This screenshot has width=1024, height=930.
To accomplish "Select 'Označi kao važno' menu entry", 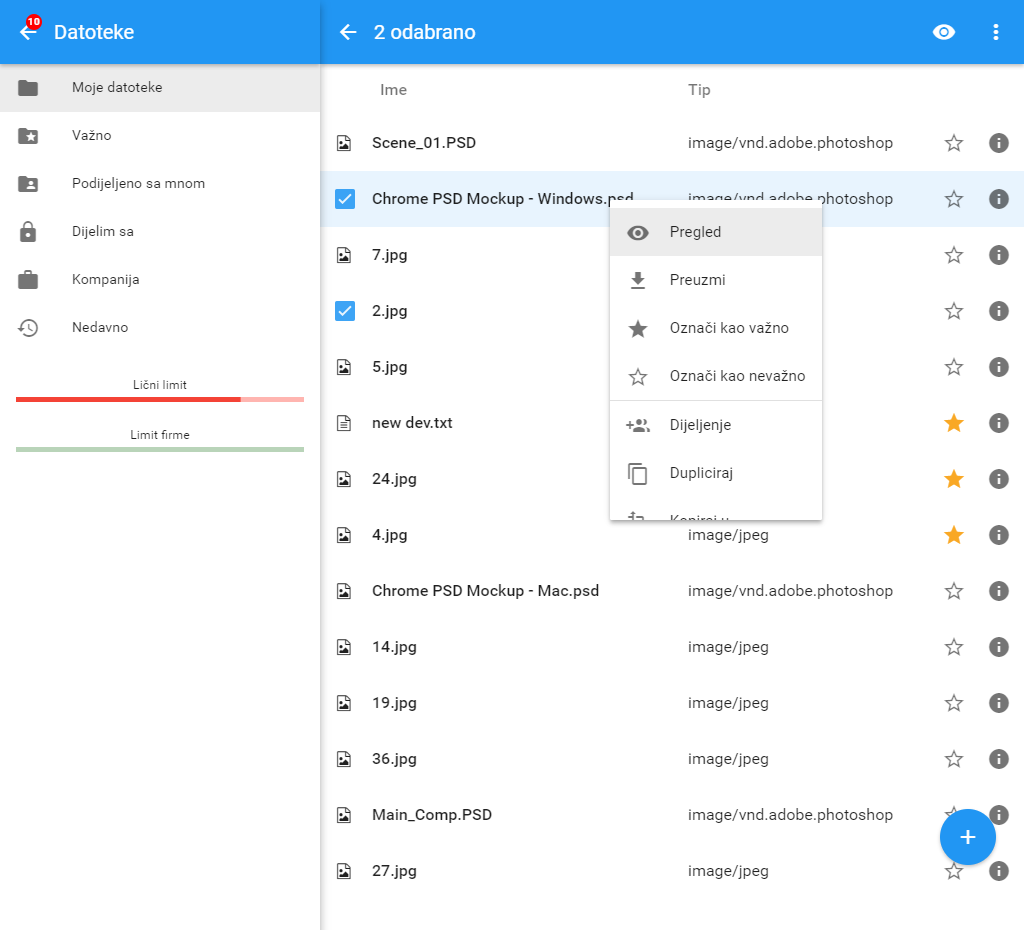I will click(716, 328).
